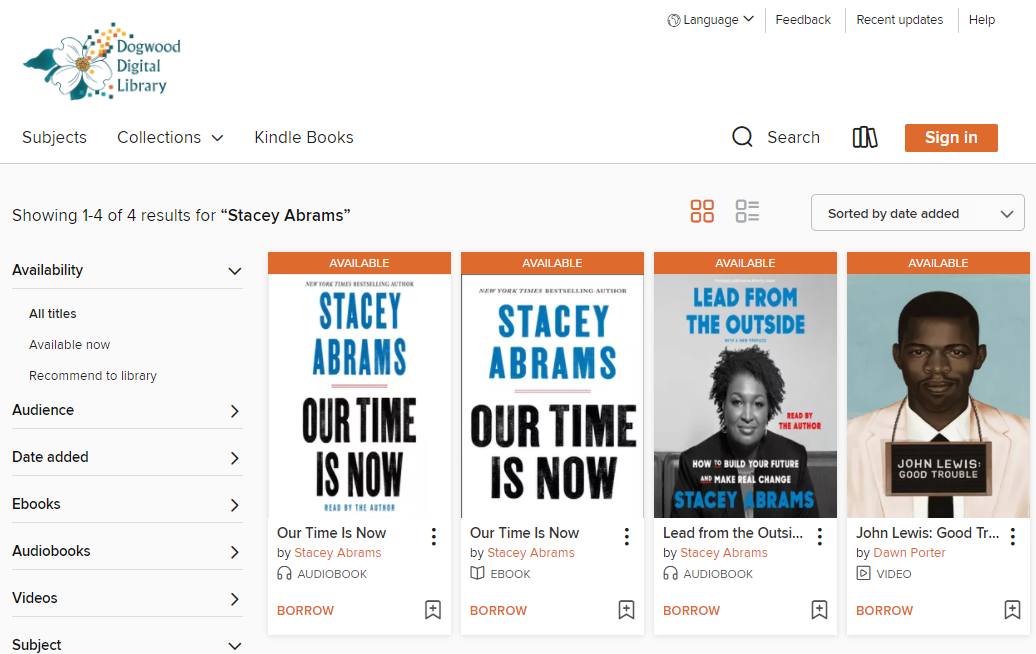1036x654 pixels.
Task: Open the search magnifier icon
Action: point(742,137)
